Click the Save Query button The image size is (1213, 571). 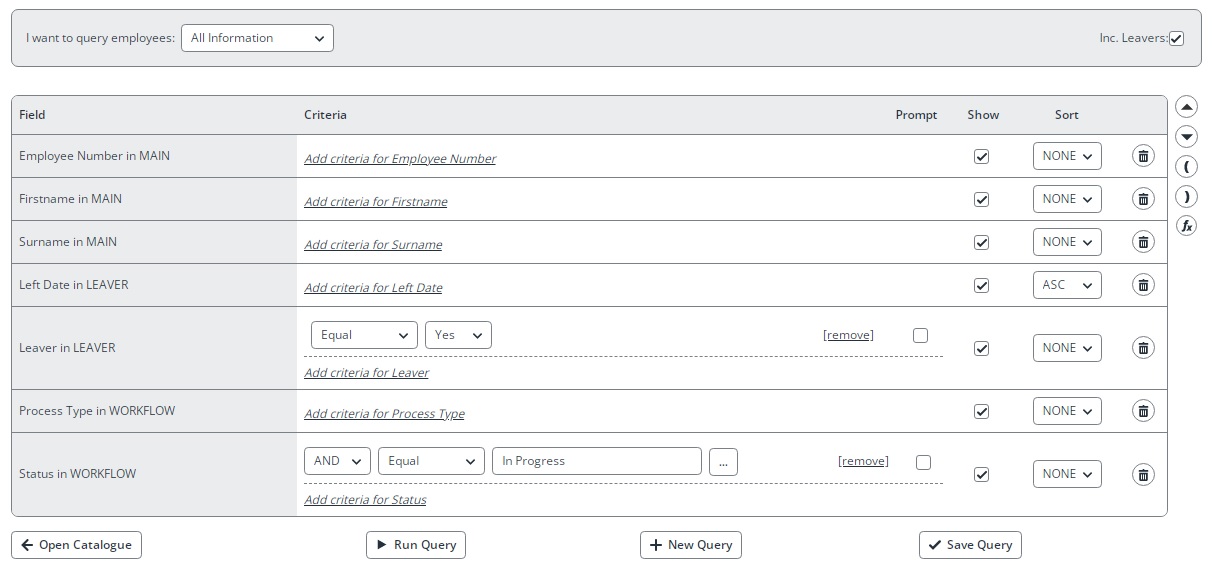point(969,545)
